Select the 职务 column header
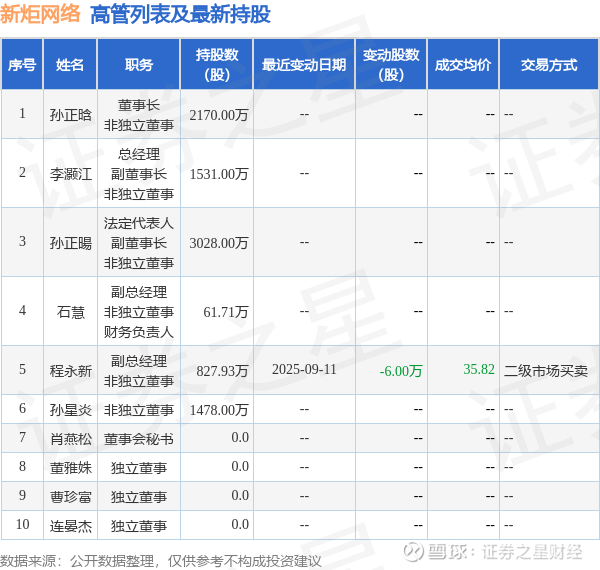The width and height of the screenshot is (600, 570). point(139,64)
